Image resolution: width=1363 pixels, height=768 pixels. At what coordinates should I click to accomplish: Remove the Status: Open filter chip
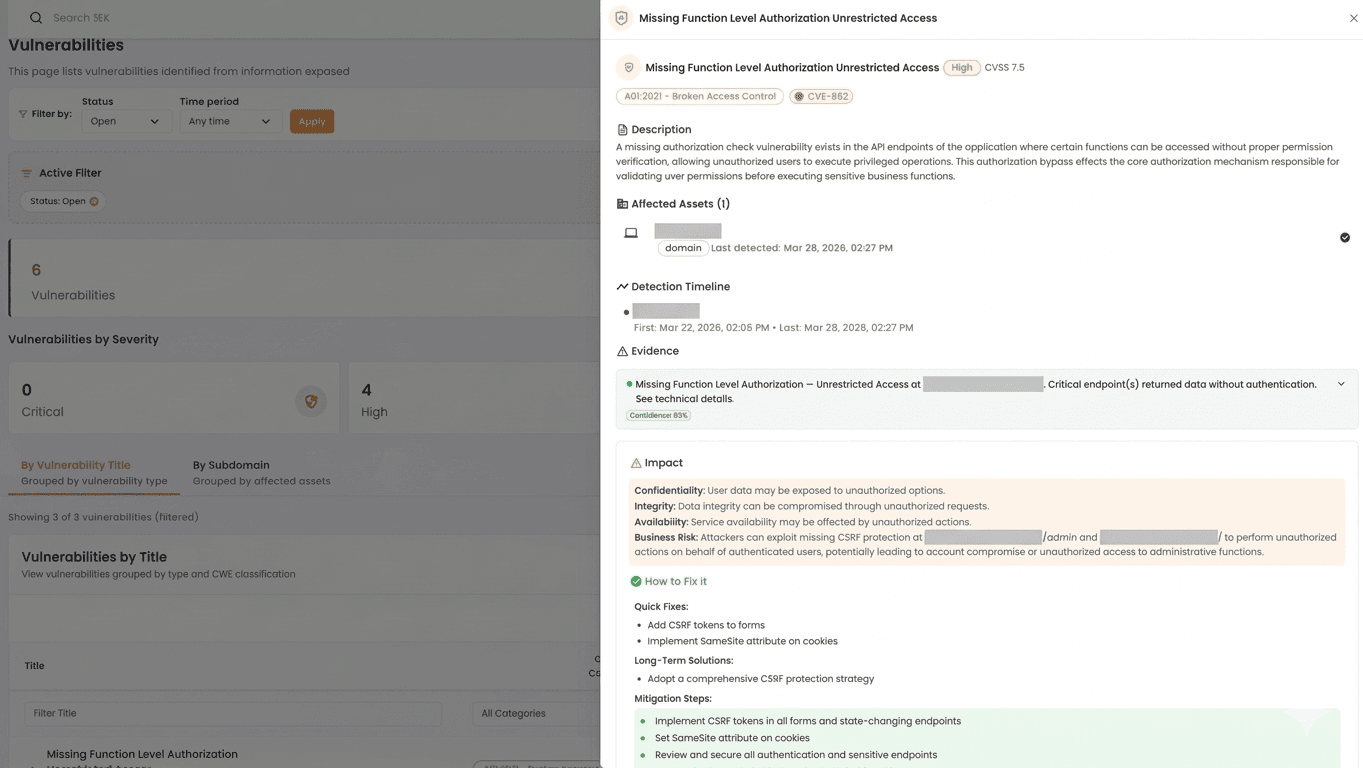[94, 201]
